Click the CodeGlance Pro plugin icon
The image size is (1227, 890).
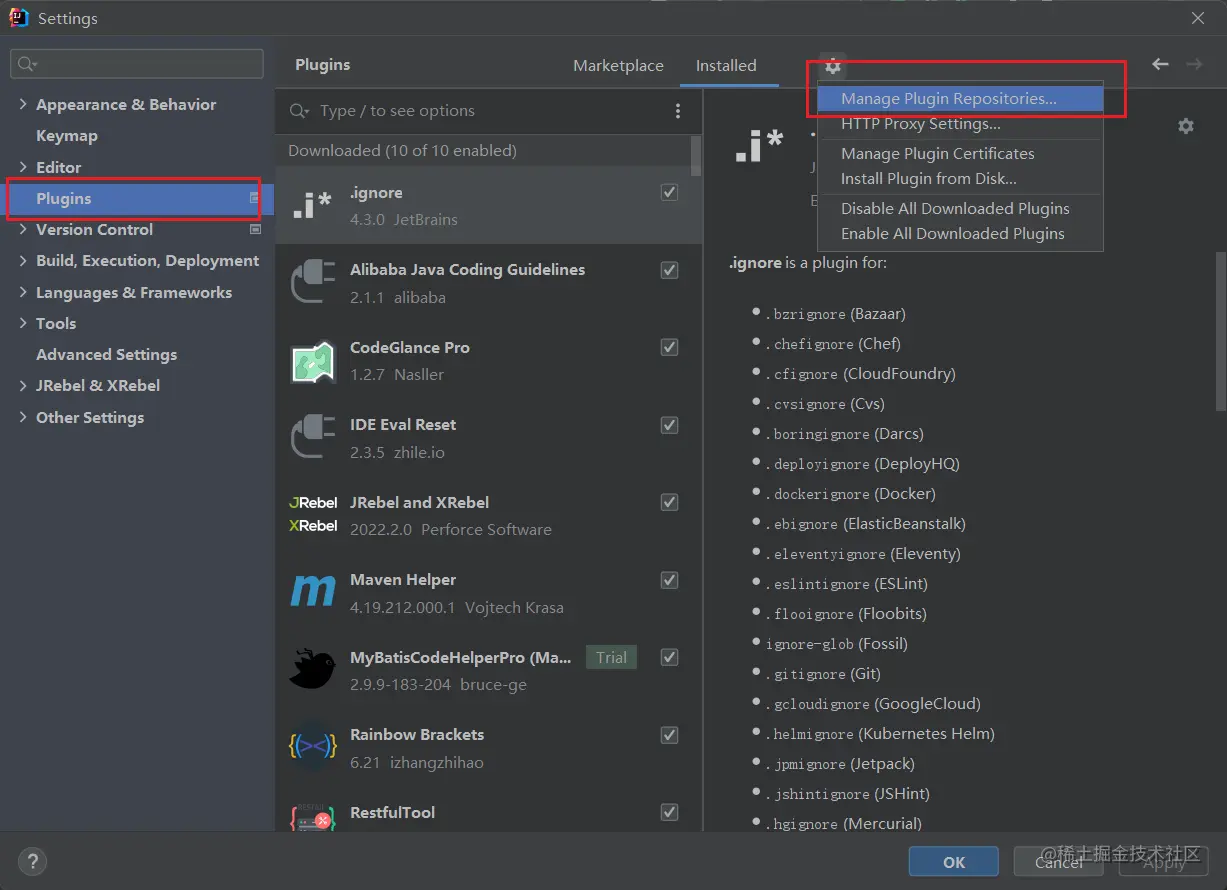click(x=312, y=361)
